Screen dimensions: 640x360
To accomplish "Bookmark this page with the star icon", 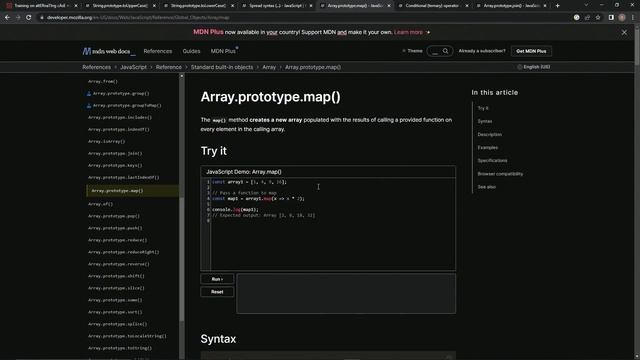I will pos(598,18).
